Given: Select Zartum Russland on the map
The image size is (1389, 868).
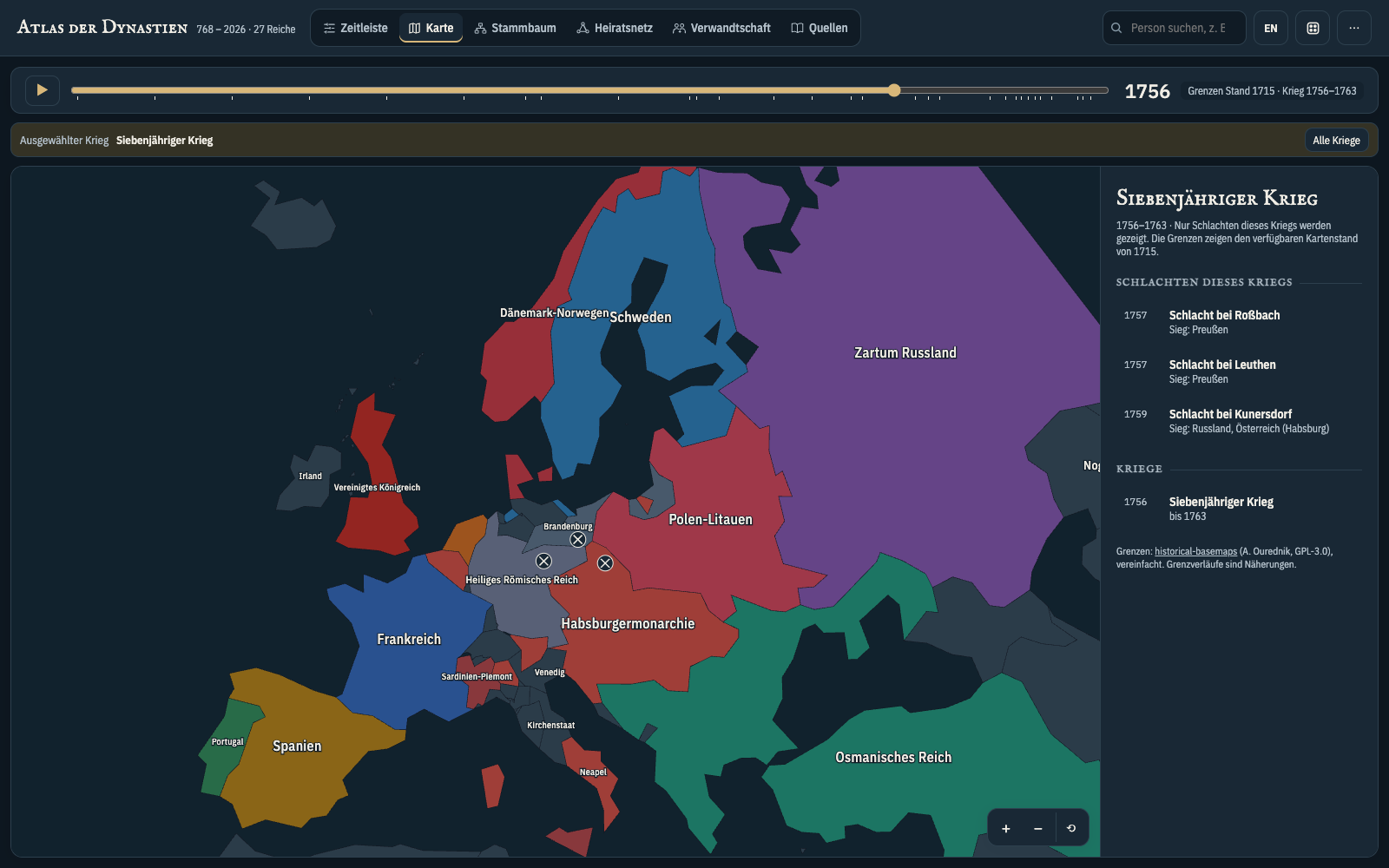Looking at the screenshot, I should click(905, 352).
